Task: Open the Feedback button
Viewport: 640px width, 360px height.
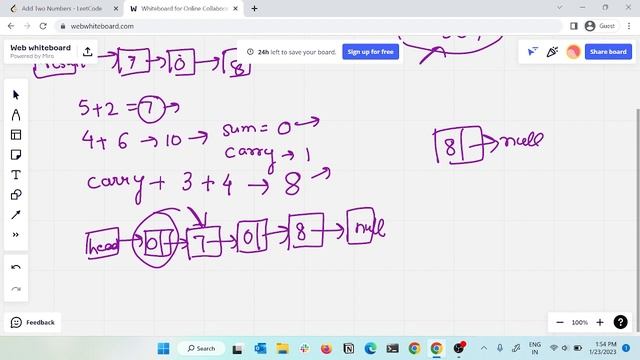Action: (x=33, y=322)
